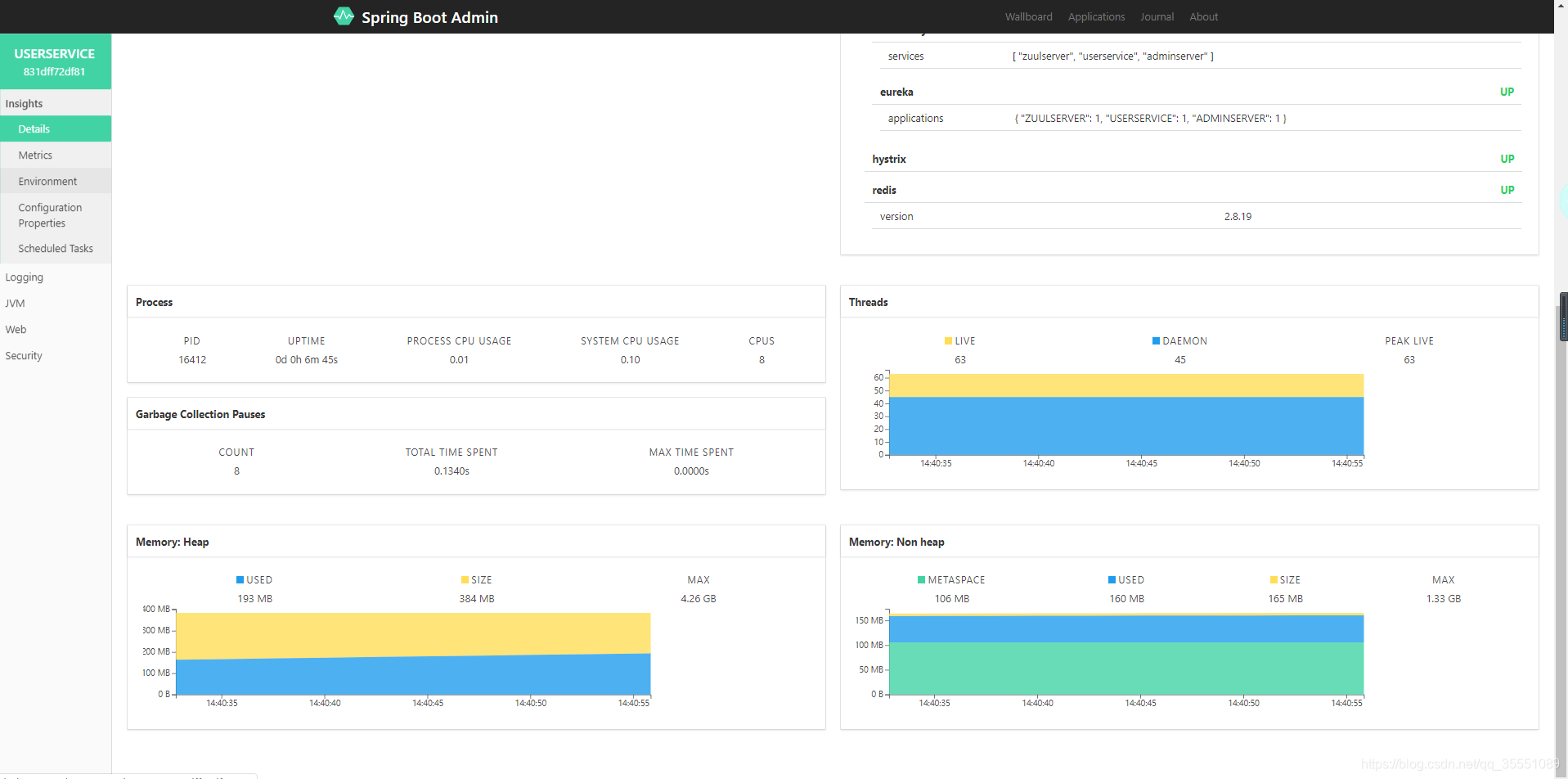Click the services list value with zuulserver
The image size is (1568, 779).
pyautogui.click(x=1112, y=56)
